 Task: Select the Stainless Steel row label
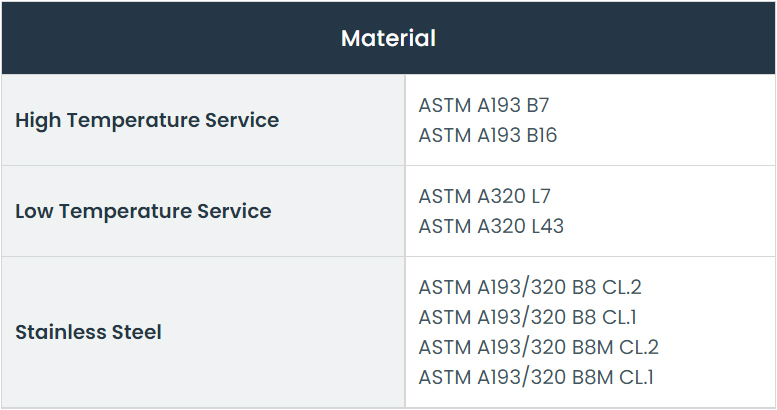click(x=88, y=332)
